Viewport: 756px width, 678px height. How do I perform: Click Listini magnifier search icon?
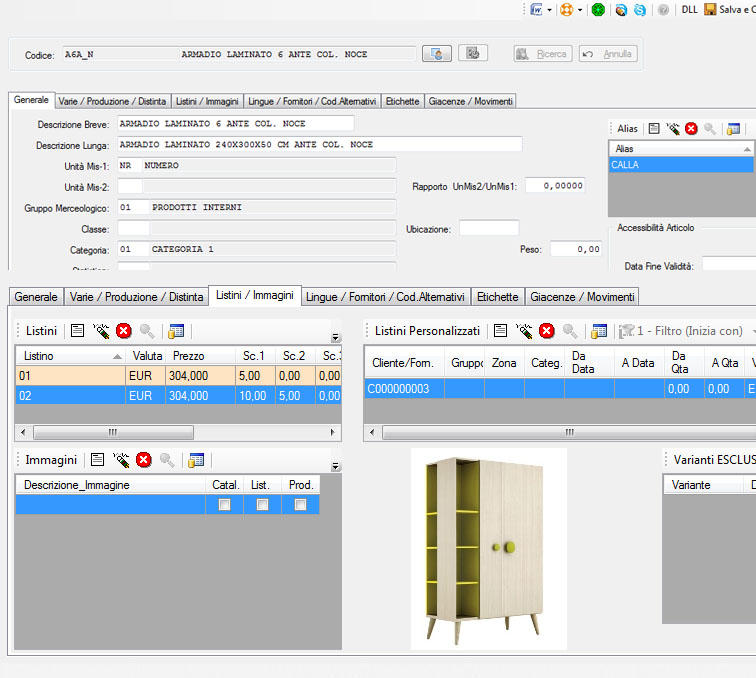tap(147, 331)
